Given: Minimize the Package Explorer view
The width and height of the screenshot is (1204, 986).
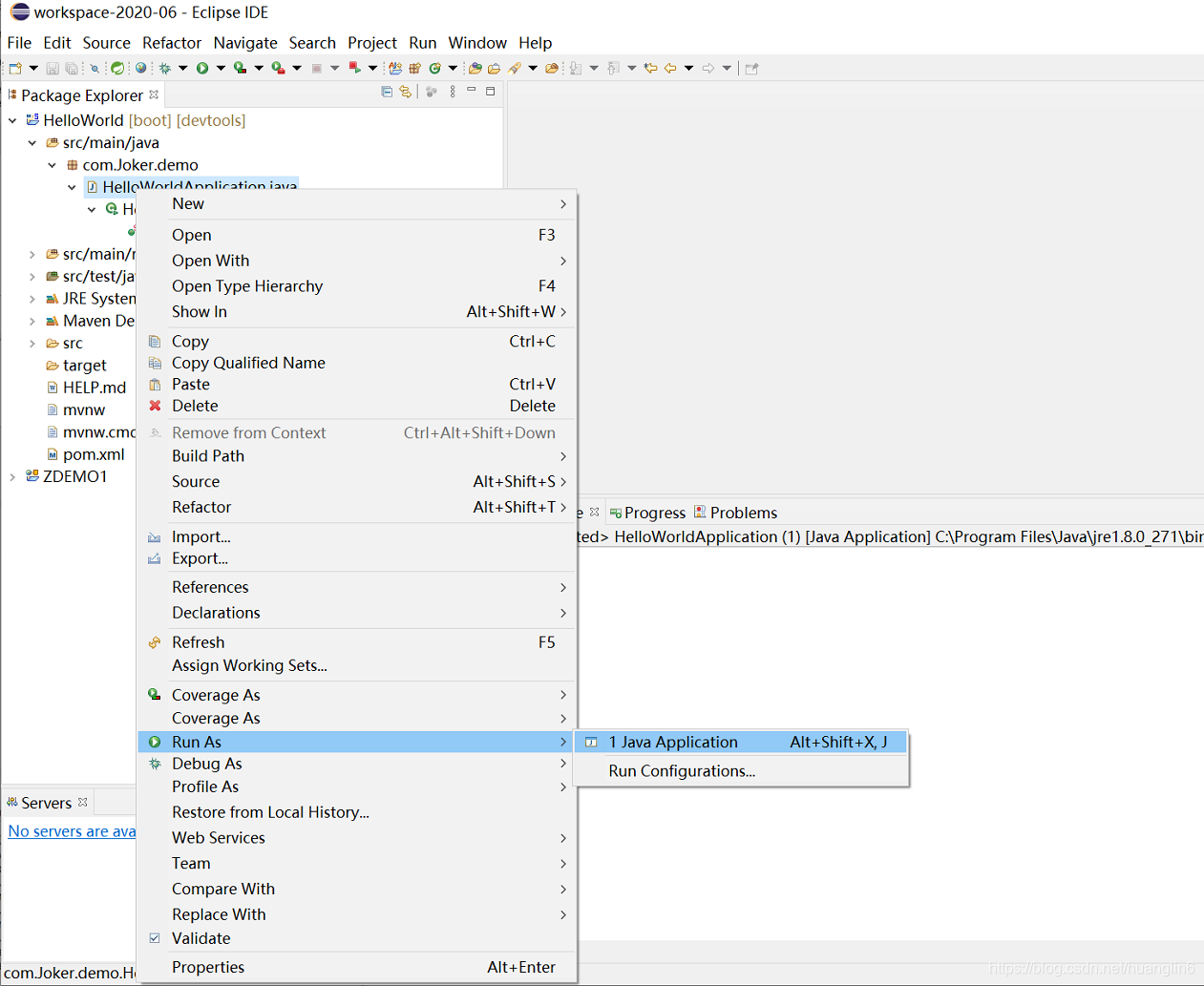Looking at the screenshot, I should pyautogui.click(x=472, y=91).
